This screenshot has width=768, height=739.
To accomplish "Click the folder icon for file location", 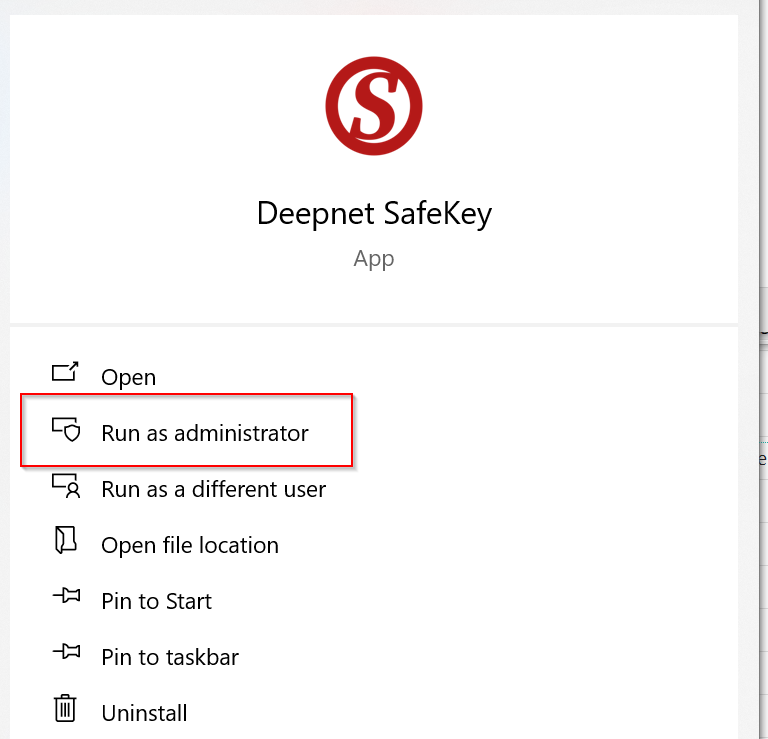I will 65,541.
